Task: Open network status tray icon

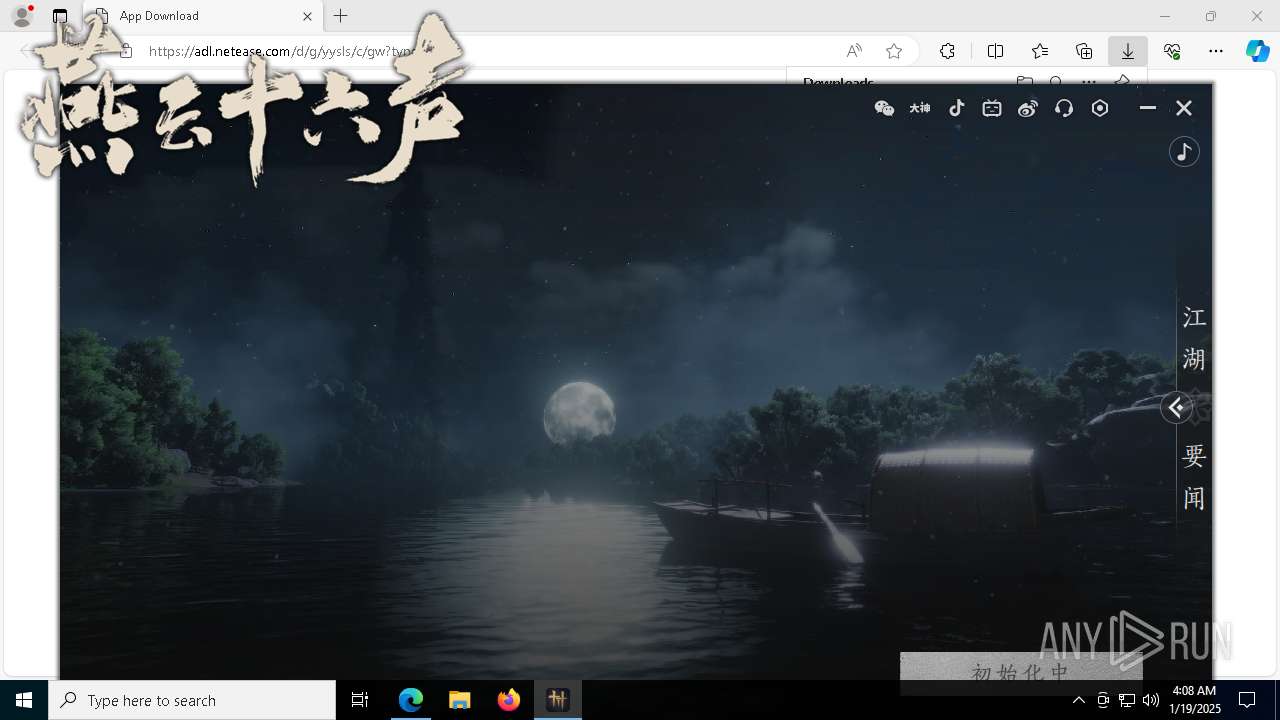Action: tap(1127, 700)
